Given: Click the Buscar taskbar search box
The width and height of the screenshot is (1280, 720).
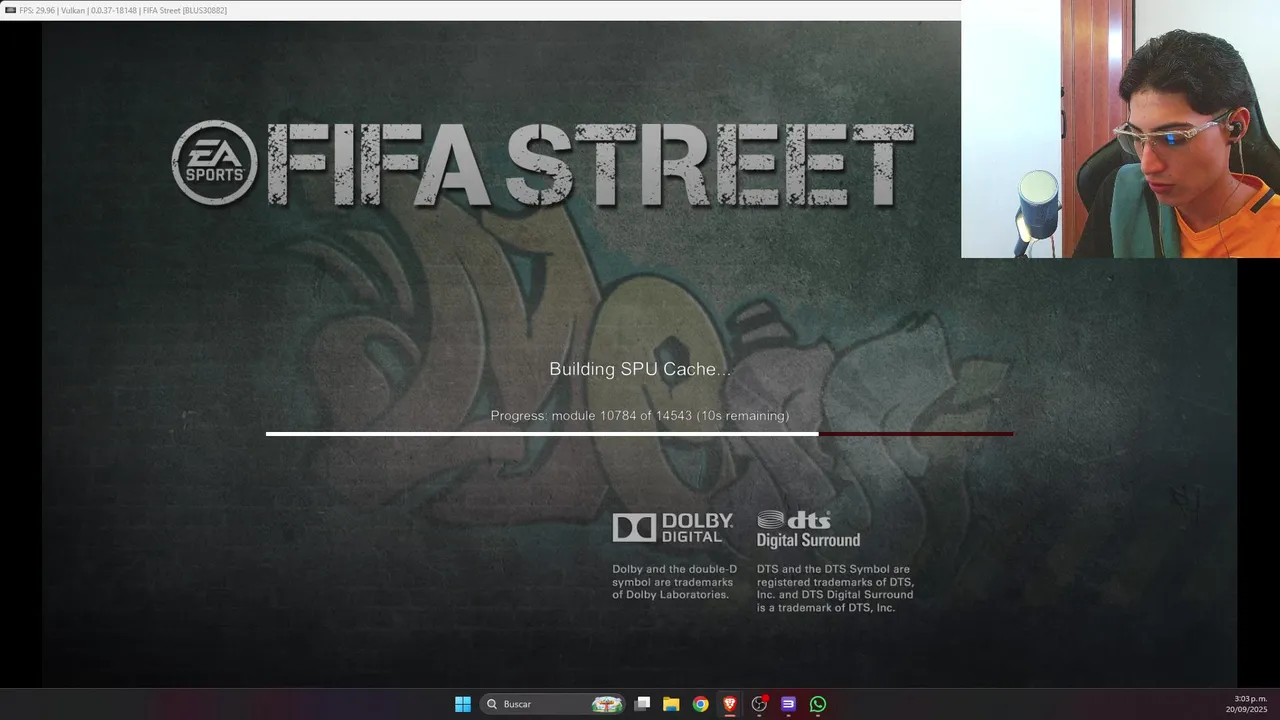Looking at the screenshot, I should 553,704.
